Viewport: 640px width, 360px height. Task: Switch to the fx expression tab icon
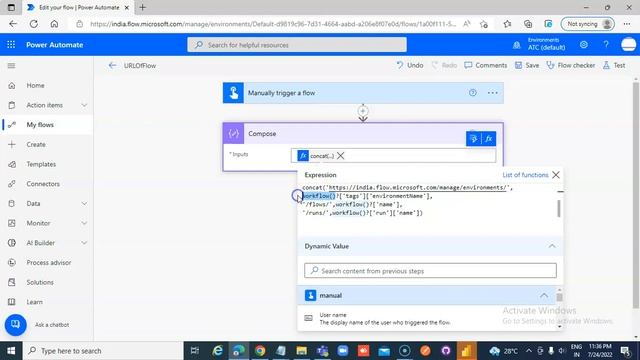click(x=489, y=139)
